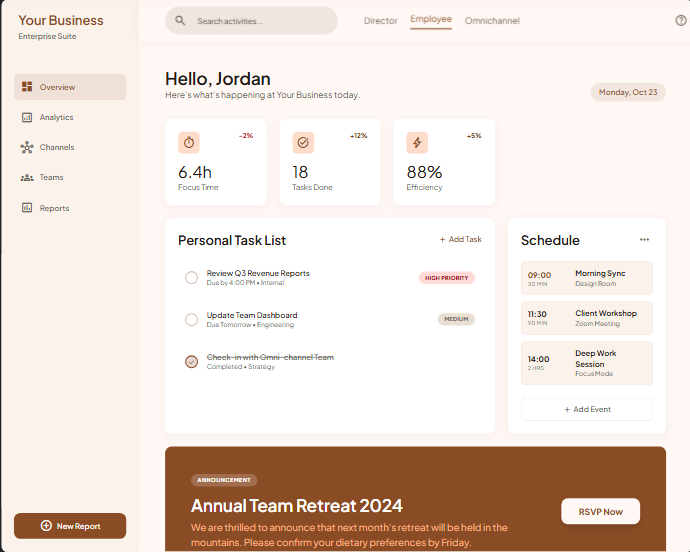The image size is (690, 552).
Task: Click the Due Tomorrow • Engineering text
Action: click(250, 325)
